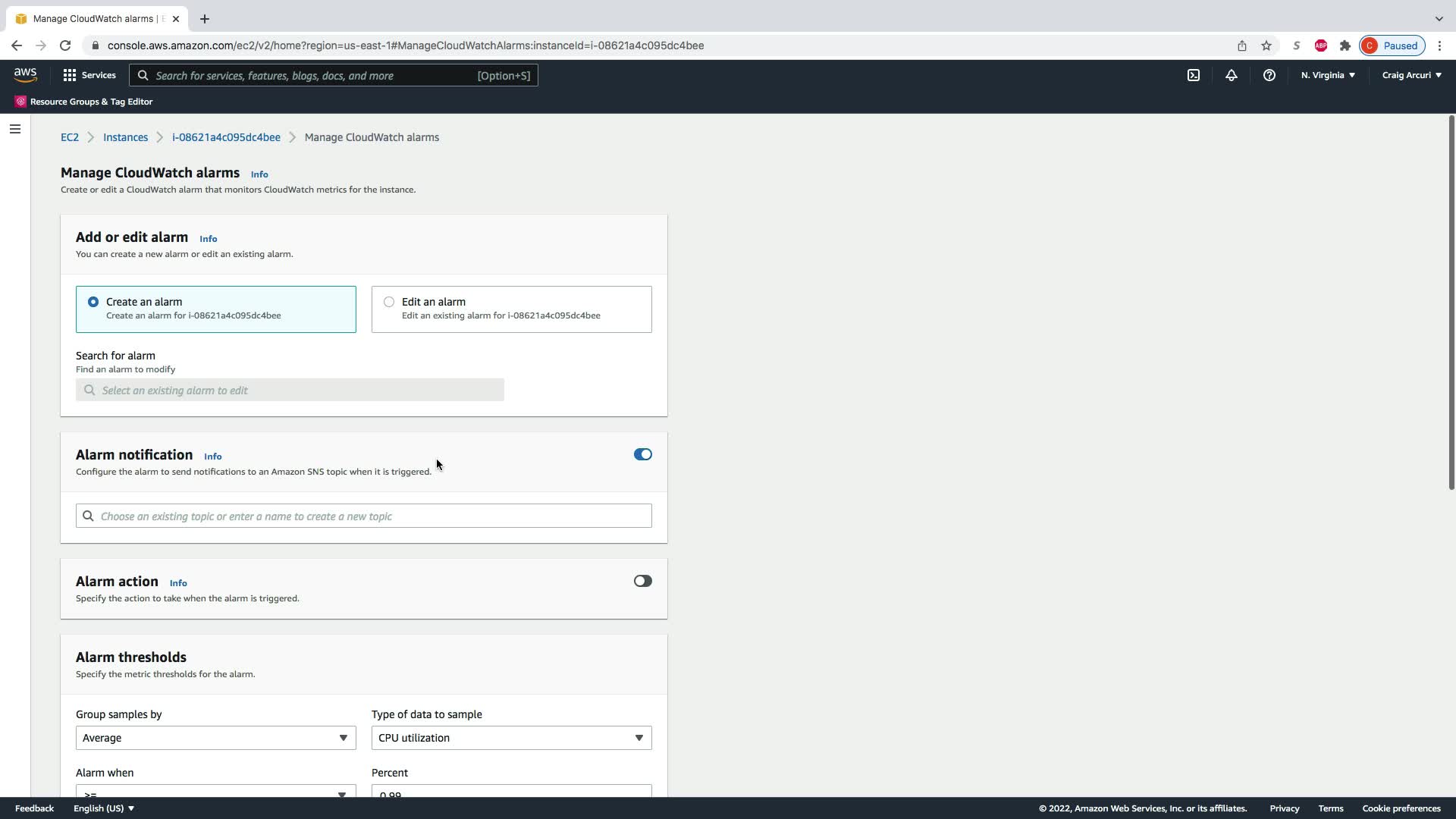Viewport: 1456px width, 819px height.
Task: Click Info link beside Alarm notification
Action: 212,457
